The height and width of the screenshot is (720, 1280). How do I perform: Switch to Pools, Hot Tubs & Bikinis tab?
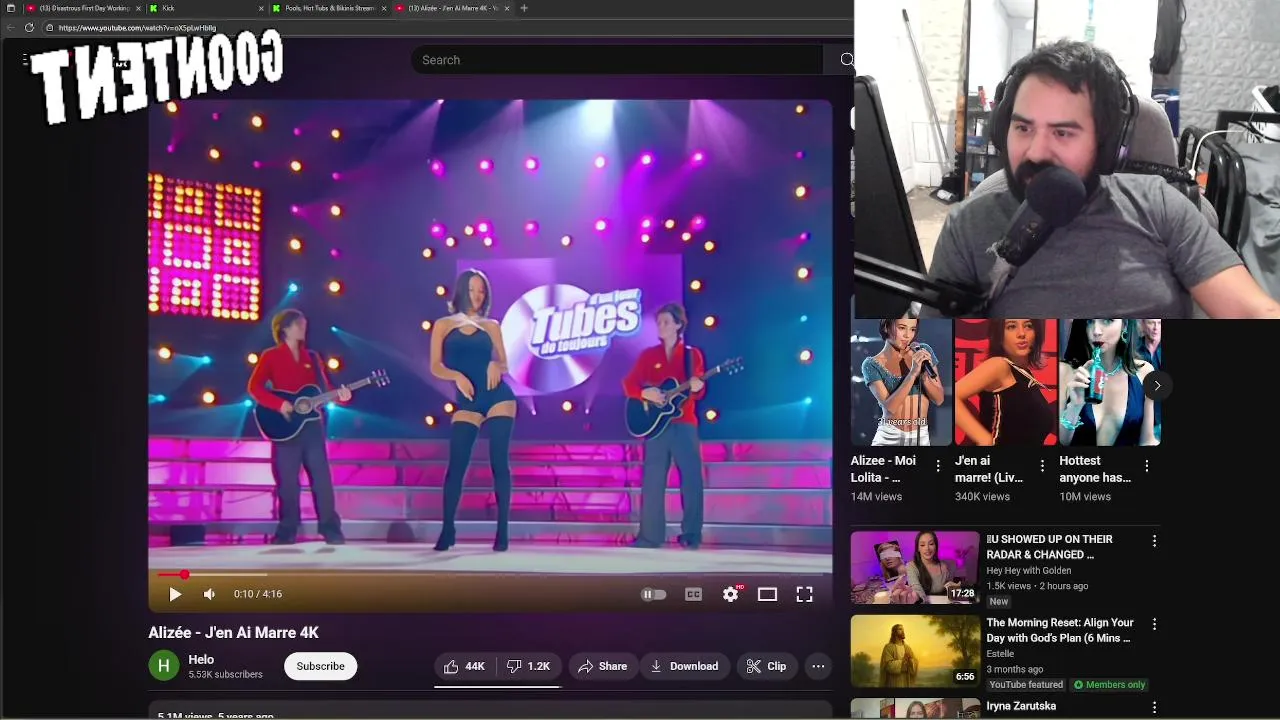click(328, 8)
